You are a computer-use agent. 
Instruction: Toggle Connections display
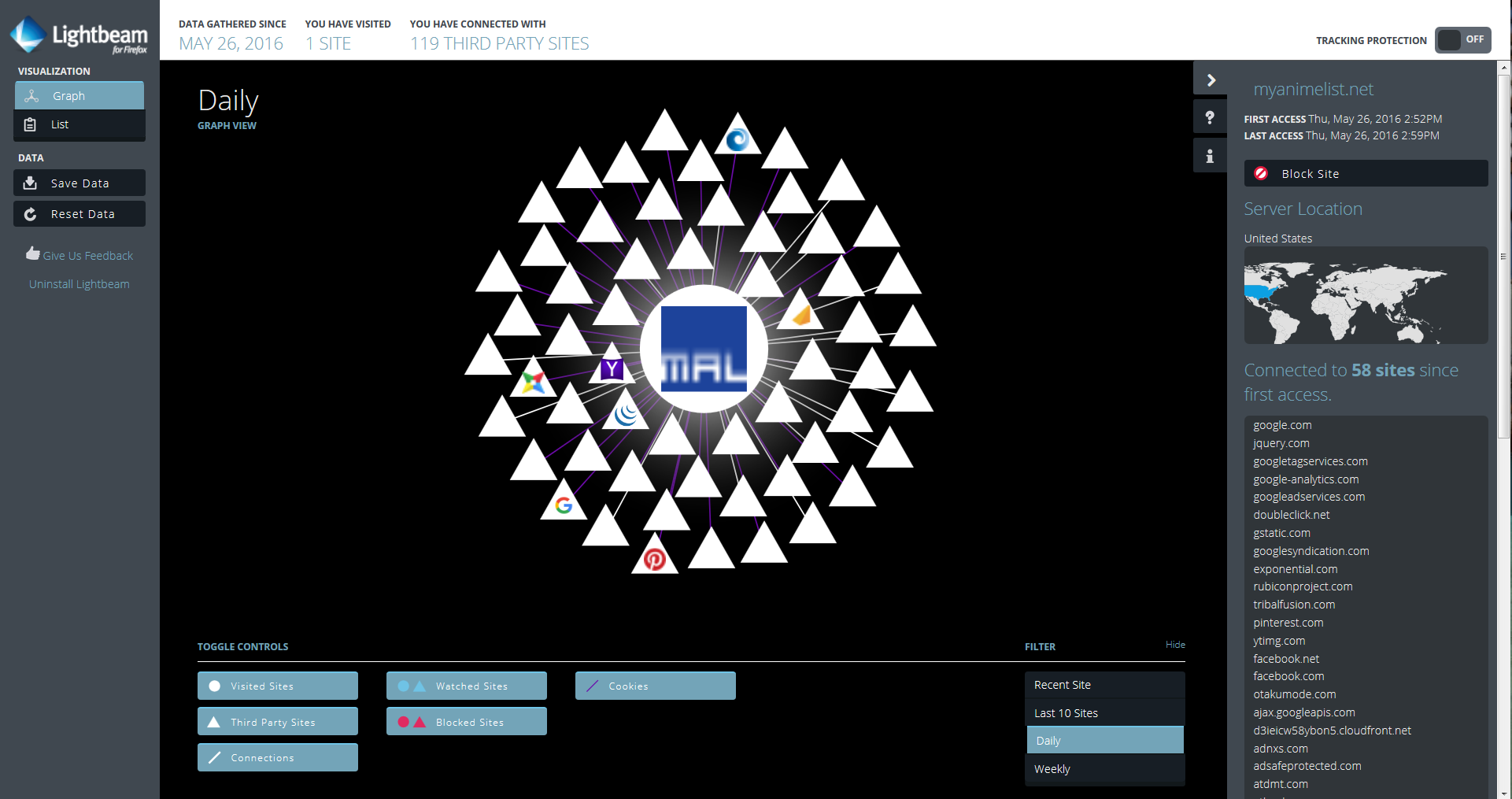click(278, 757)
